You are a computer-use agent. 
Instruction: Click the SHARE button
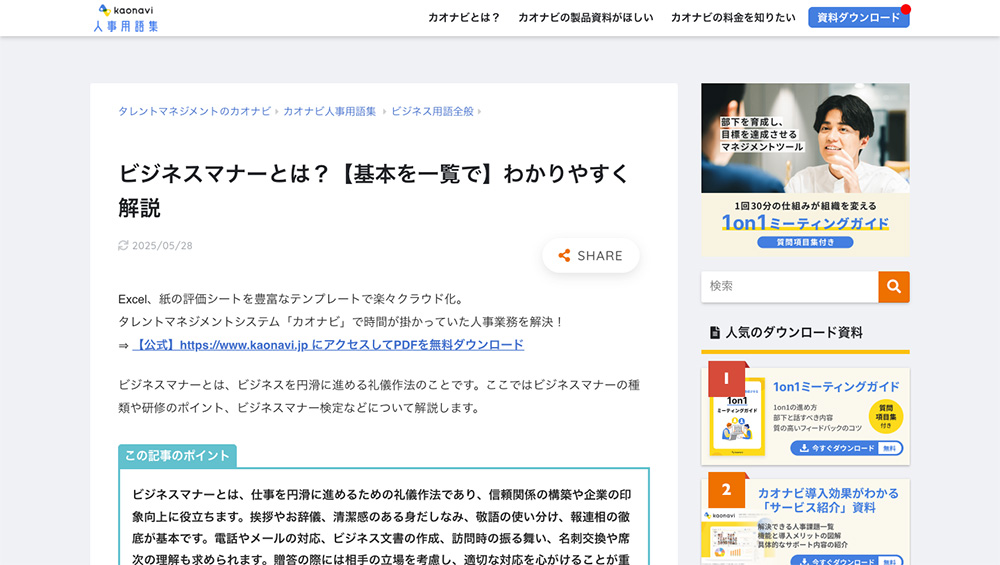pos(591,256)
